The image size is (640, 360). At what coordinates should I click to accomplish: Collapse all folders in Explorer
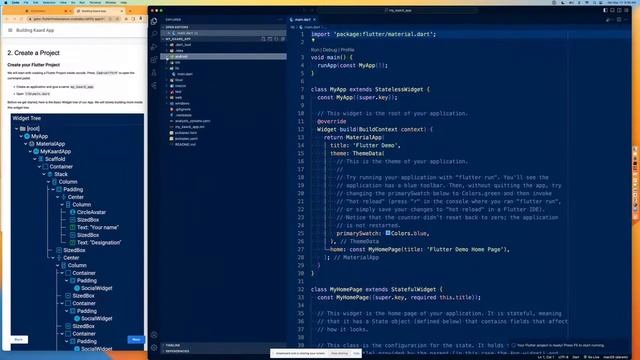click(283, 39)
